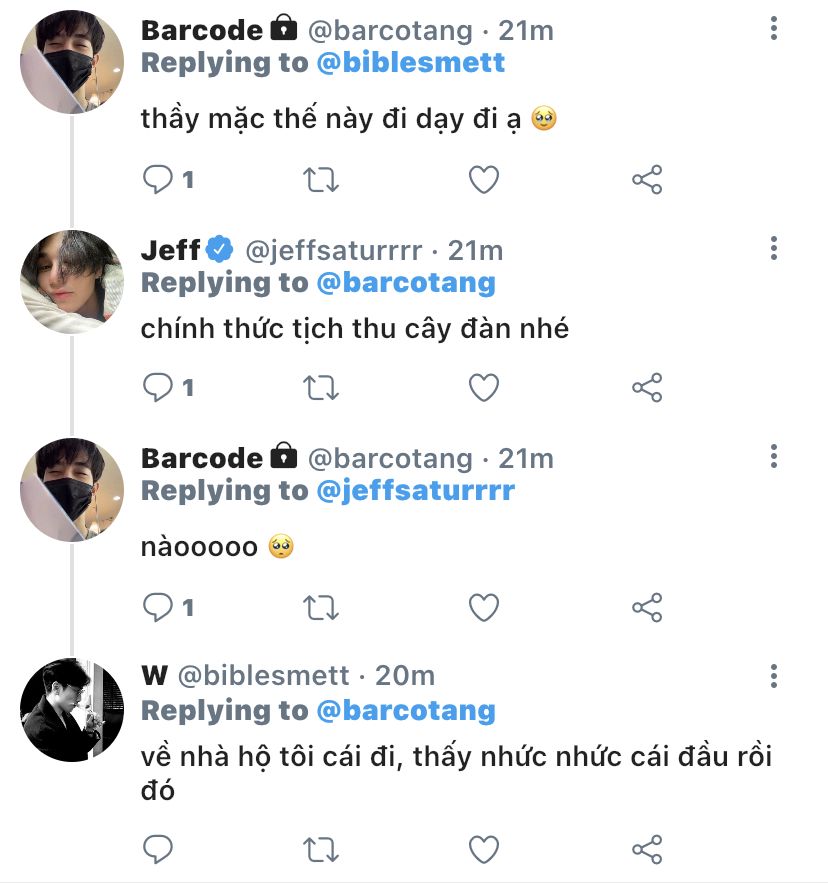The height and width of the screenshot is (883, 828).
Task: Open more options on Jeff's tweet
Action: tap(774, 248)
